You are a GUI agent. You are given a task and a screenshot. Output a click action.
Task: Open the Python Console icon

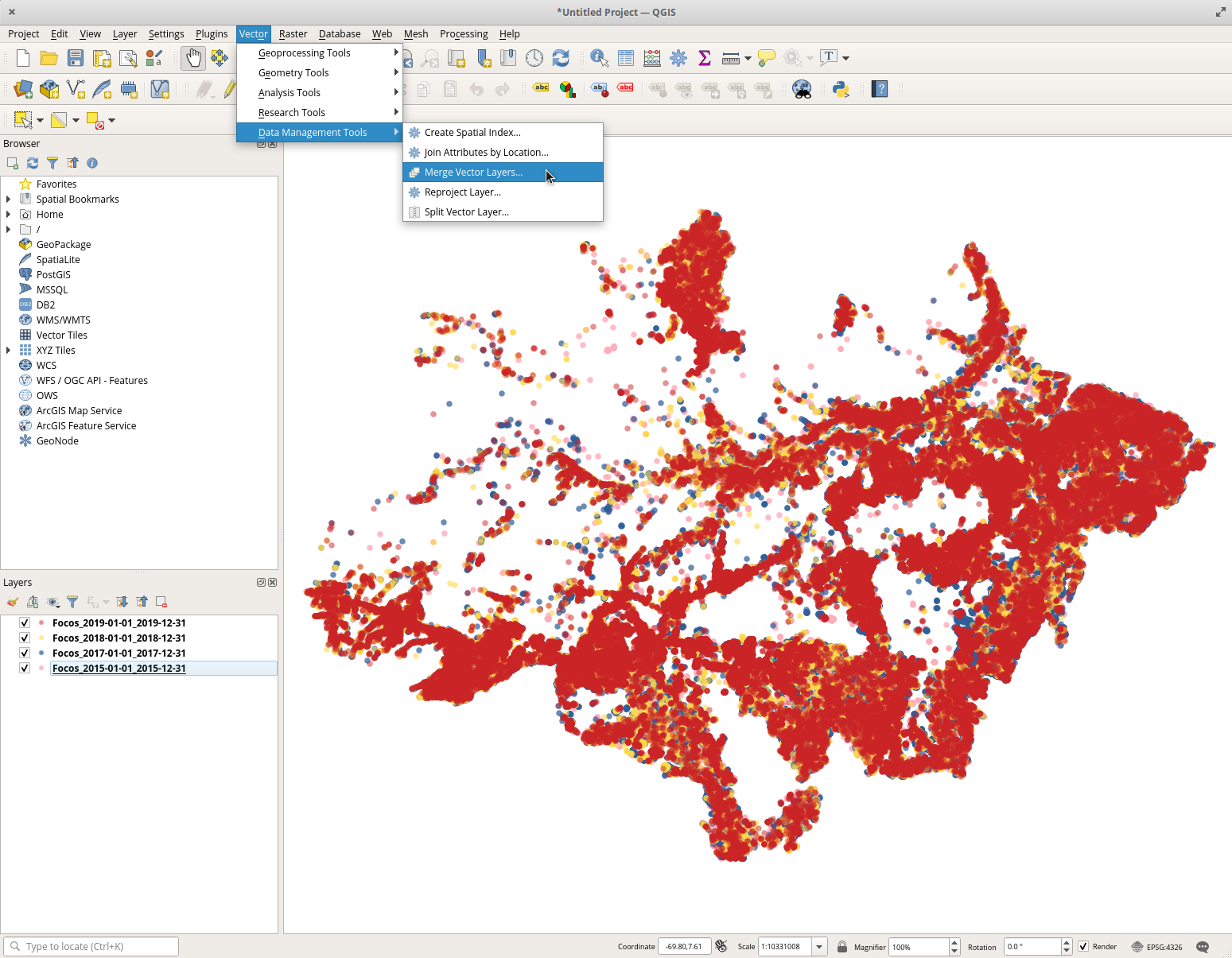pyautogui.click(x=841, y=89)
